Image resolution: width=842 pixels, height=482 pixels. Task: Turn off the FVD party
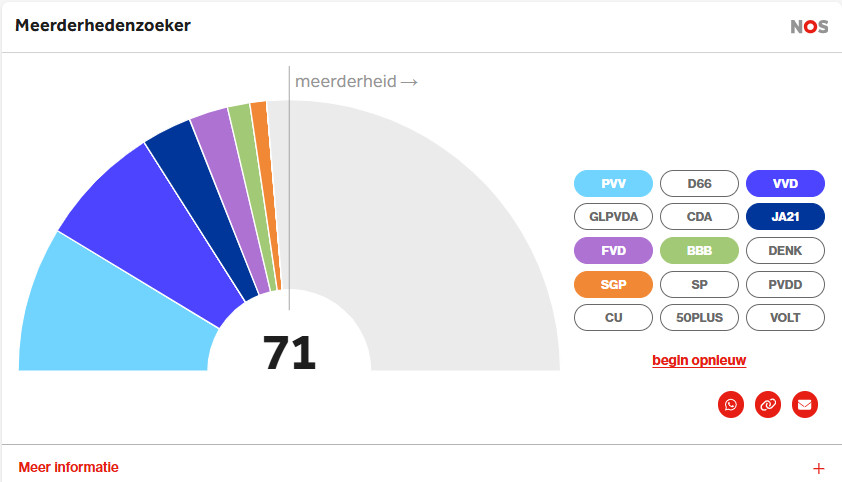coord(613,250)
